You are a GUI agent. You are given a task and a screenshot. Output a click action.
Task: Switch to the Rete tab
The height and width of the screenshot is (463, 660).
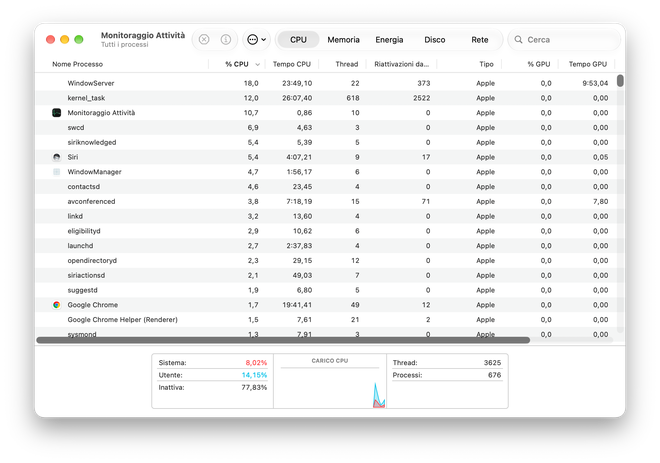(x=480, y=40)
